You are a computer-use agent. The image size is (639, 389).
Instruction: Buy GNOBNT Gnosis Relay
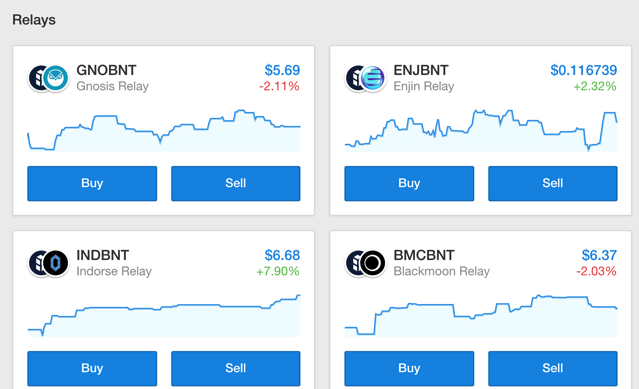click(x=92, y=183)
